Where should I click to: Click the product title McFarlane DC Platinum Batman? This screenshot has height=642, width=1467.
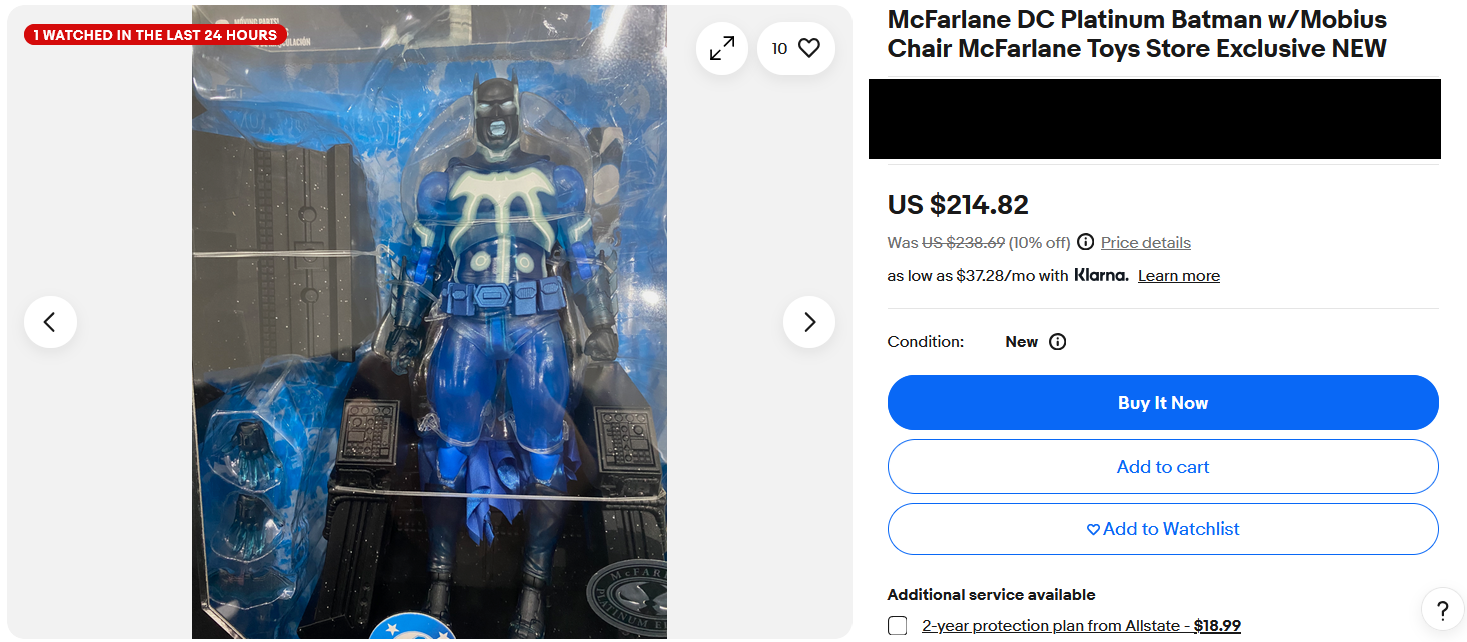pyautogui.click(x=1137, y=34)
